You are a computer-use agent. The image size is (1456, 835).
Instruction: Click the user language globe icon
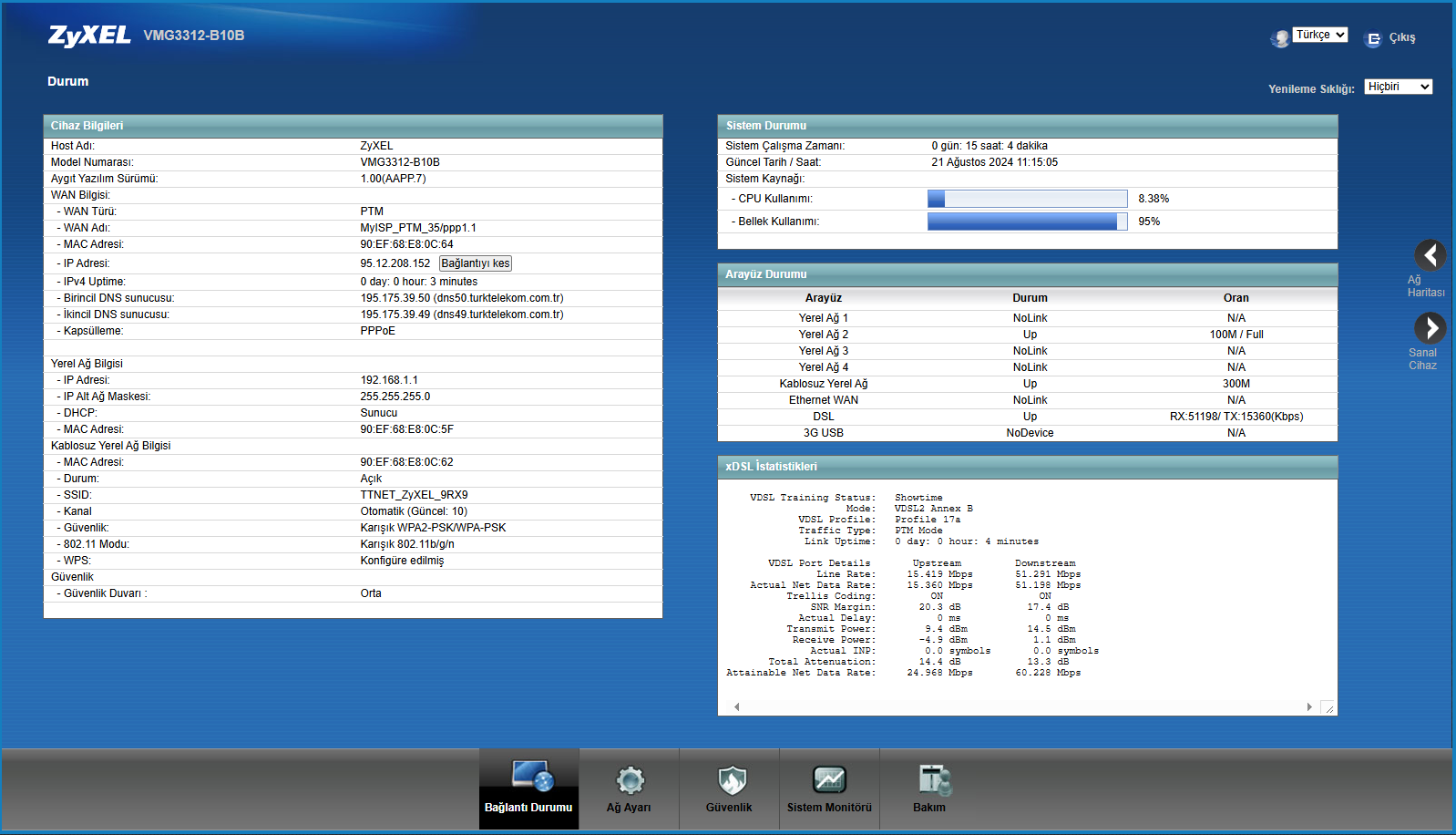pyautogui.click(x=1280, y=37)
